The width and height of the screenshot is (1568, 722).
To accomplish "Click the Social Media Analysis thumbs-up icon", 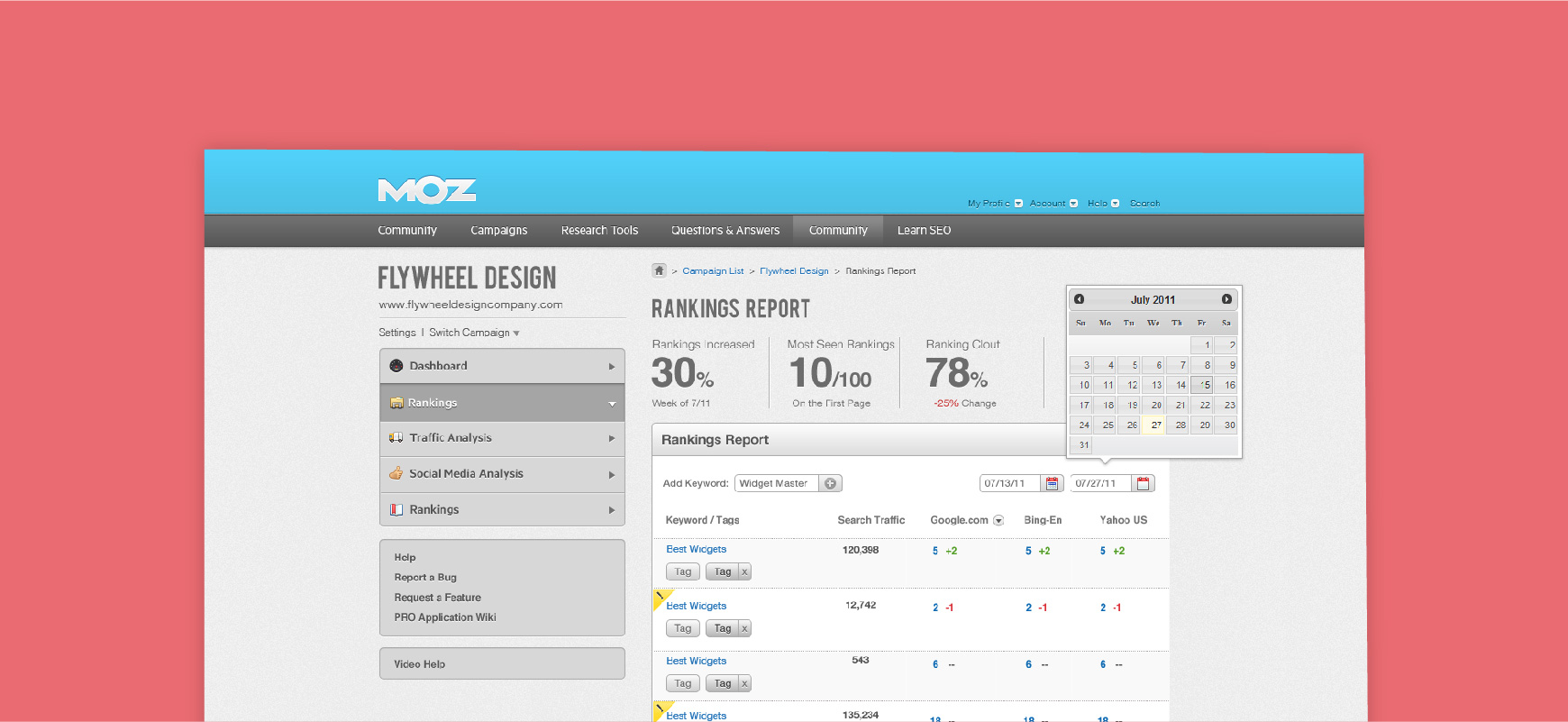I will (x=396, y=473).
